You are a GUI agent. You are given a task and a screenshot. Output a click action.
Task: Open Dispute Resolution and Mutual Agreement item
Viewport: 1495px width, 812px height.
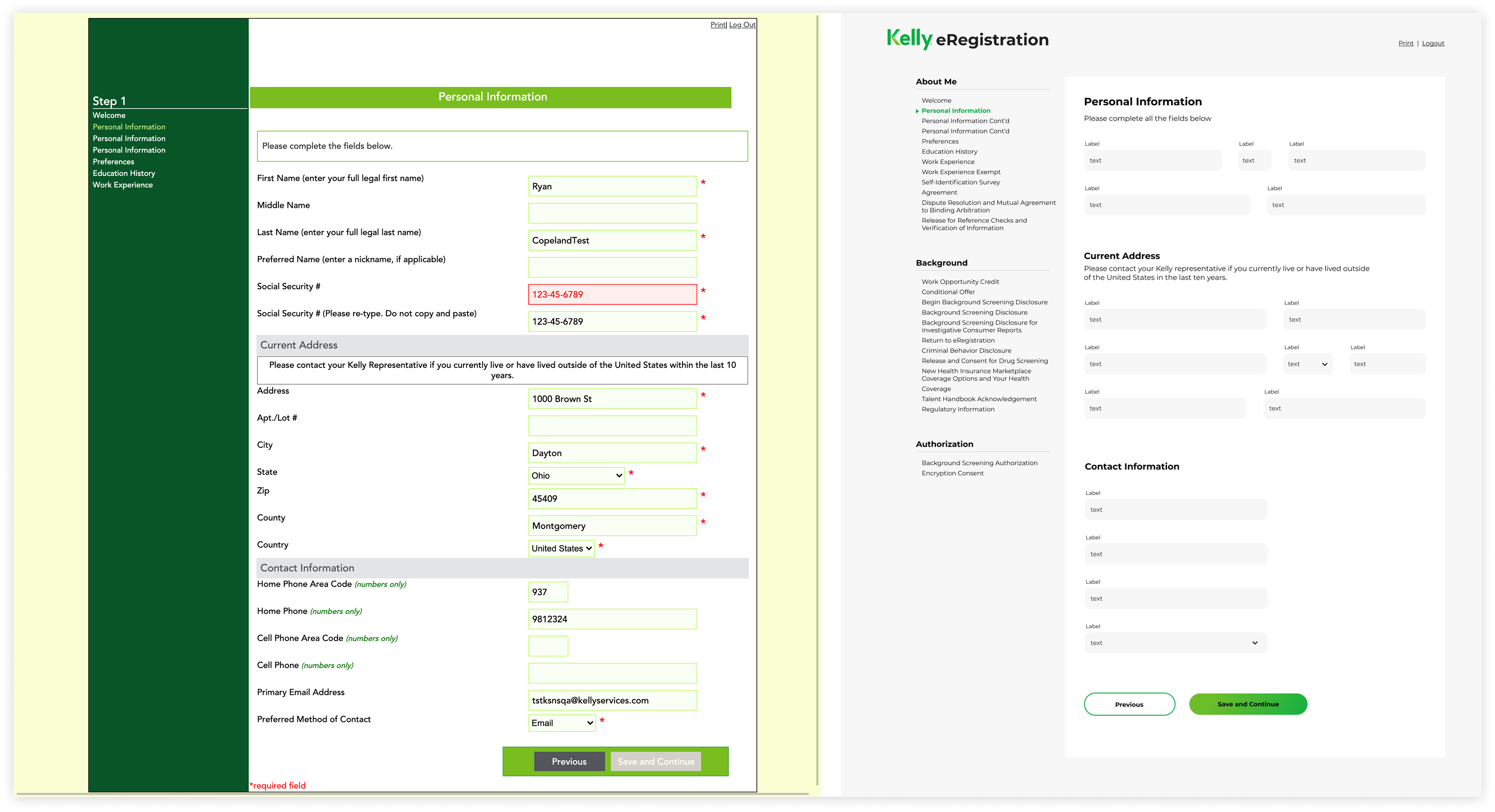click(x=988, y=207)
